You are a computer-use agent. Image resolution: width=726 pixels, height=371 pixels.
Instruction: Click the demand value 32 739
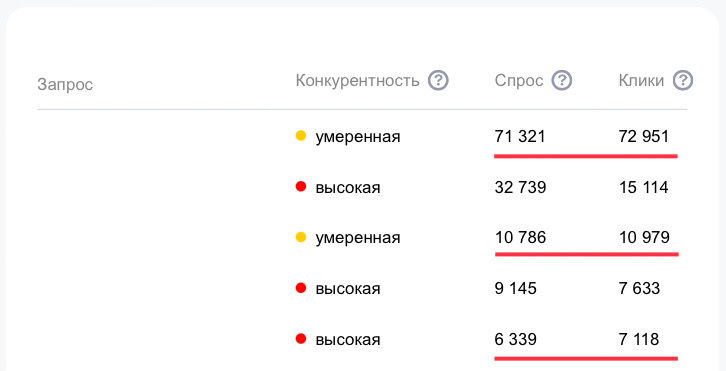[520, 188]
